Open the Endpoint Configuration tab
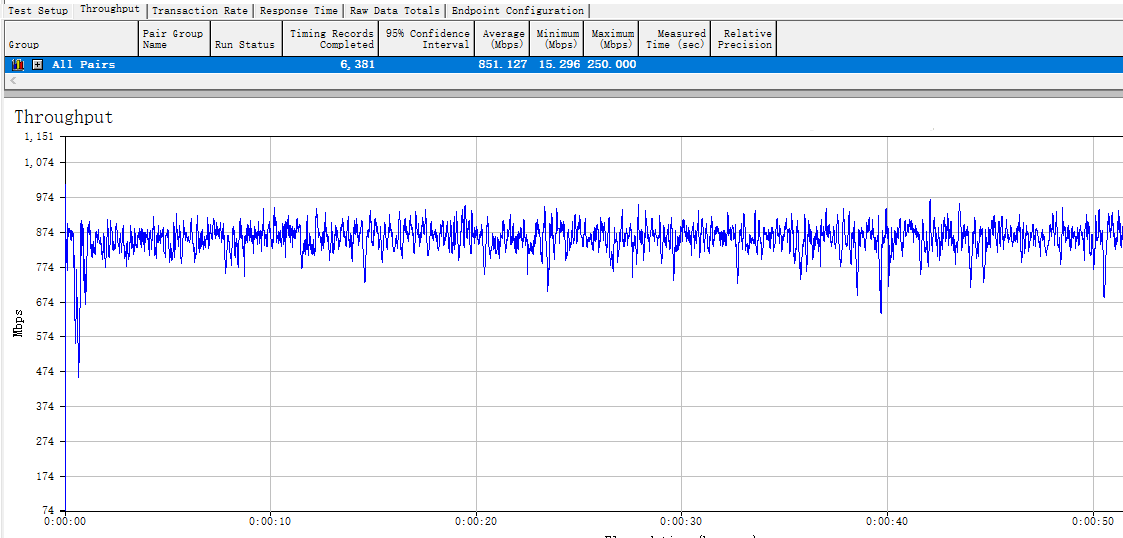Screen dimensions: 1123x538 click(517, 11)
